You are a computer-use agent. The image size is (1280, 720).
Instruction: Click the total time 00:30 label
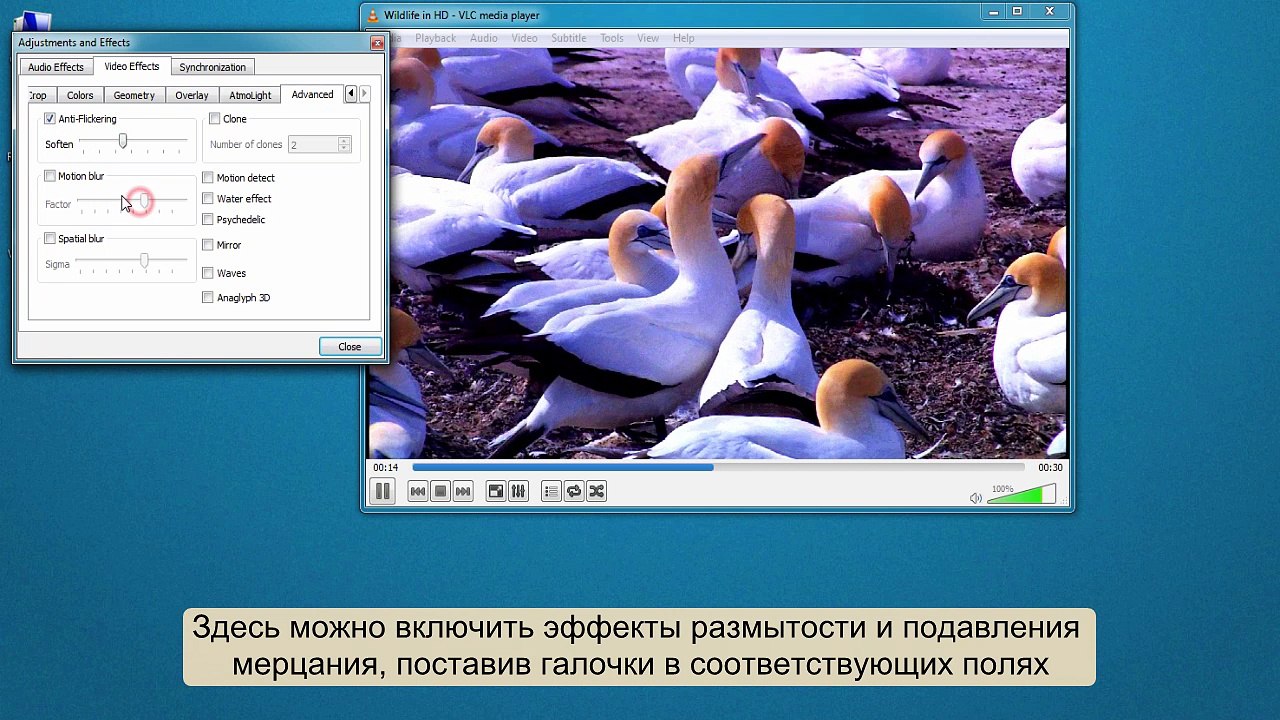point(1050,468)
